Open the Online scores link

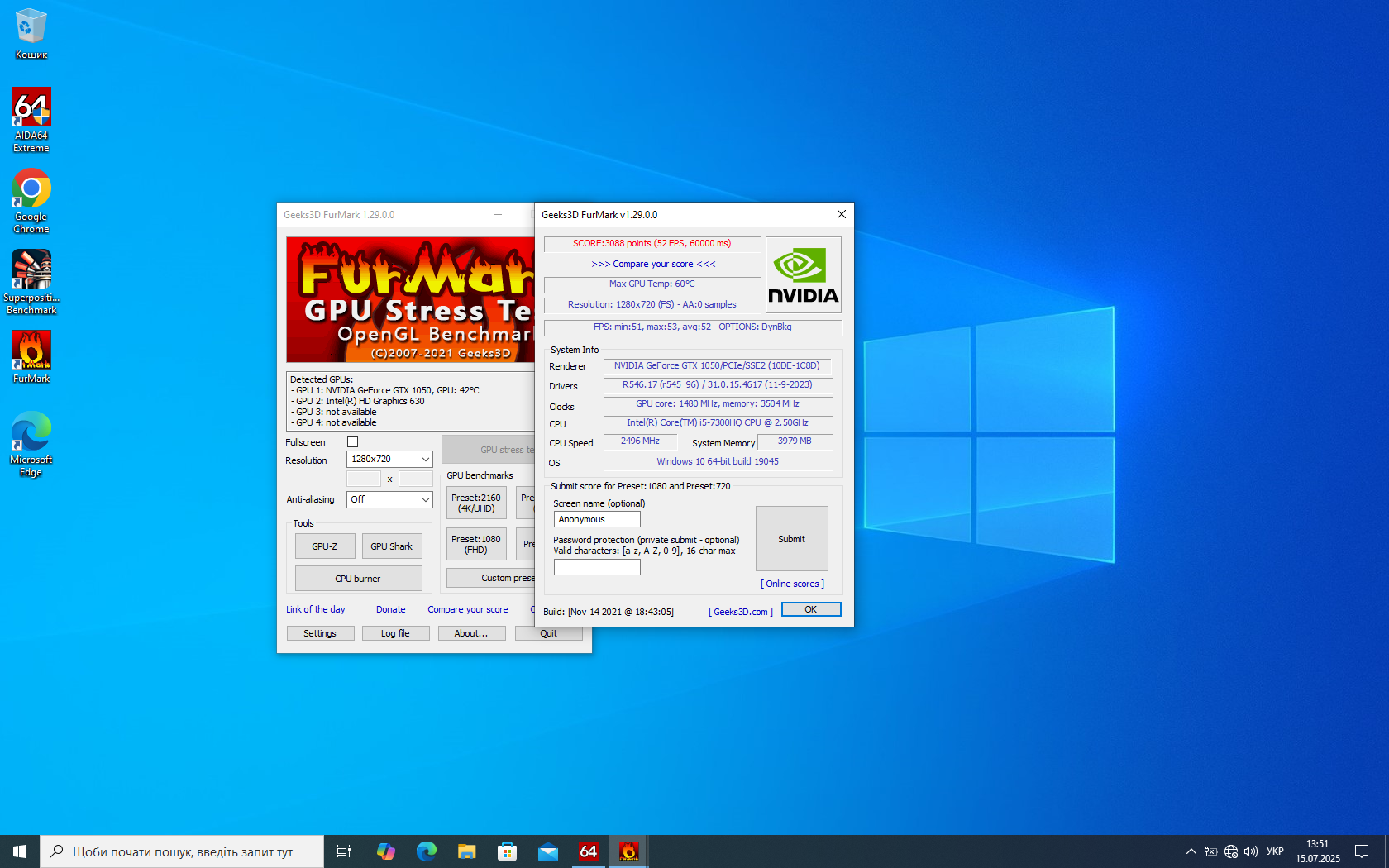pos(792,584)
